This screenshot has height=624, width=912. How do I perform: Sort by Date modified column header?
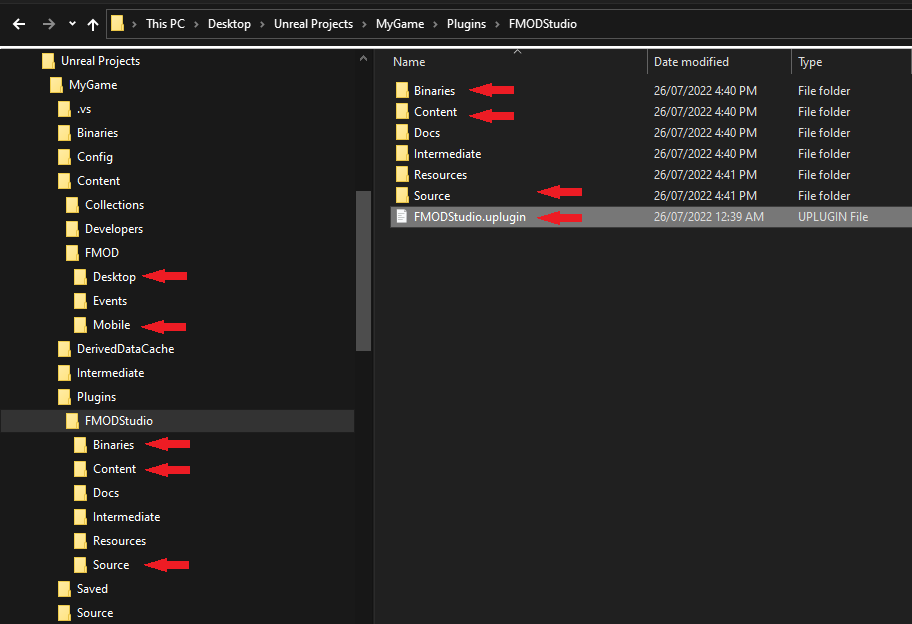(x=691, y=62)
